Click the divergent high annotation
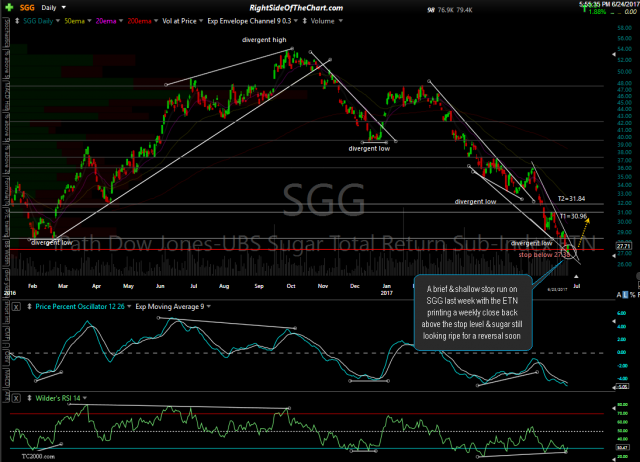The width and height of the screenshot is (640, 462). (264, 40)
